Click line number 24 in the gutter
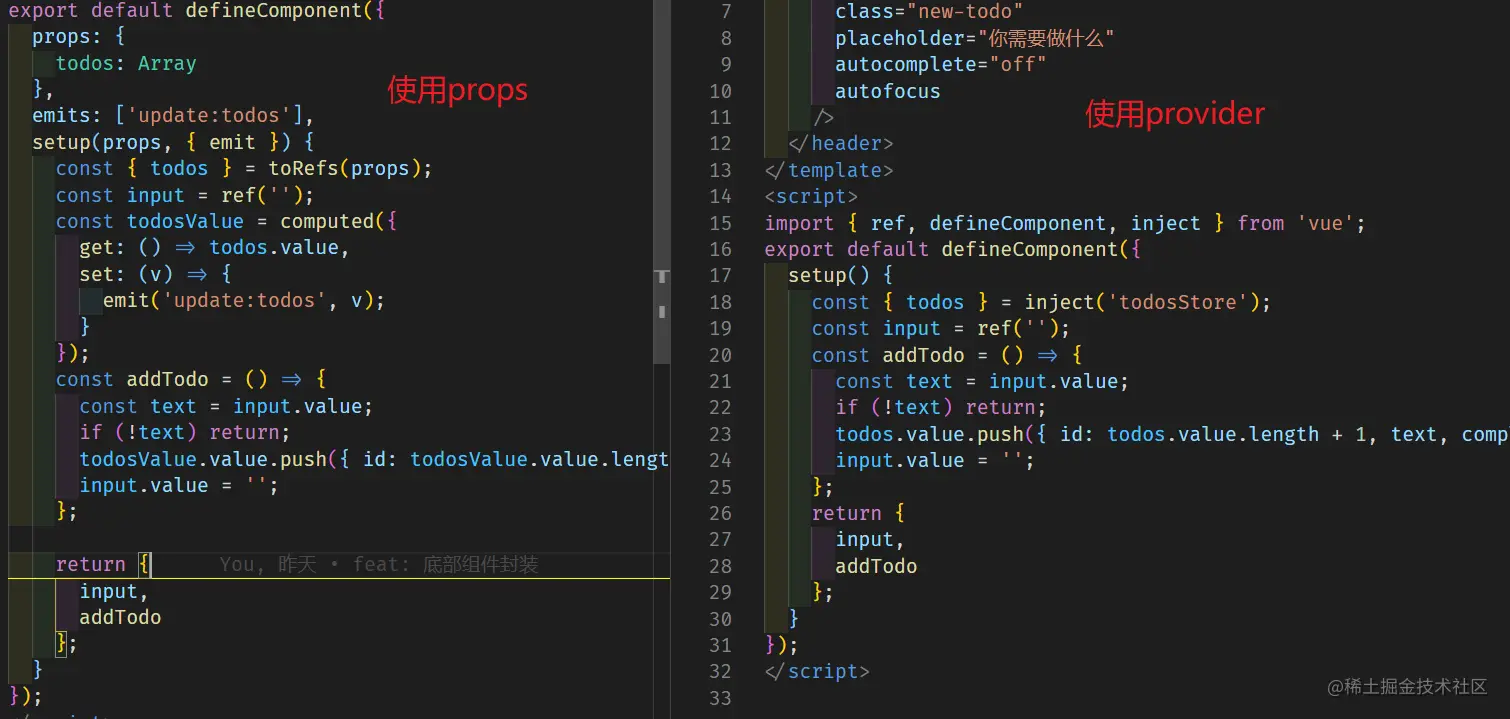 pos(720,460)
